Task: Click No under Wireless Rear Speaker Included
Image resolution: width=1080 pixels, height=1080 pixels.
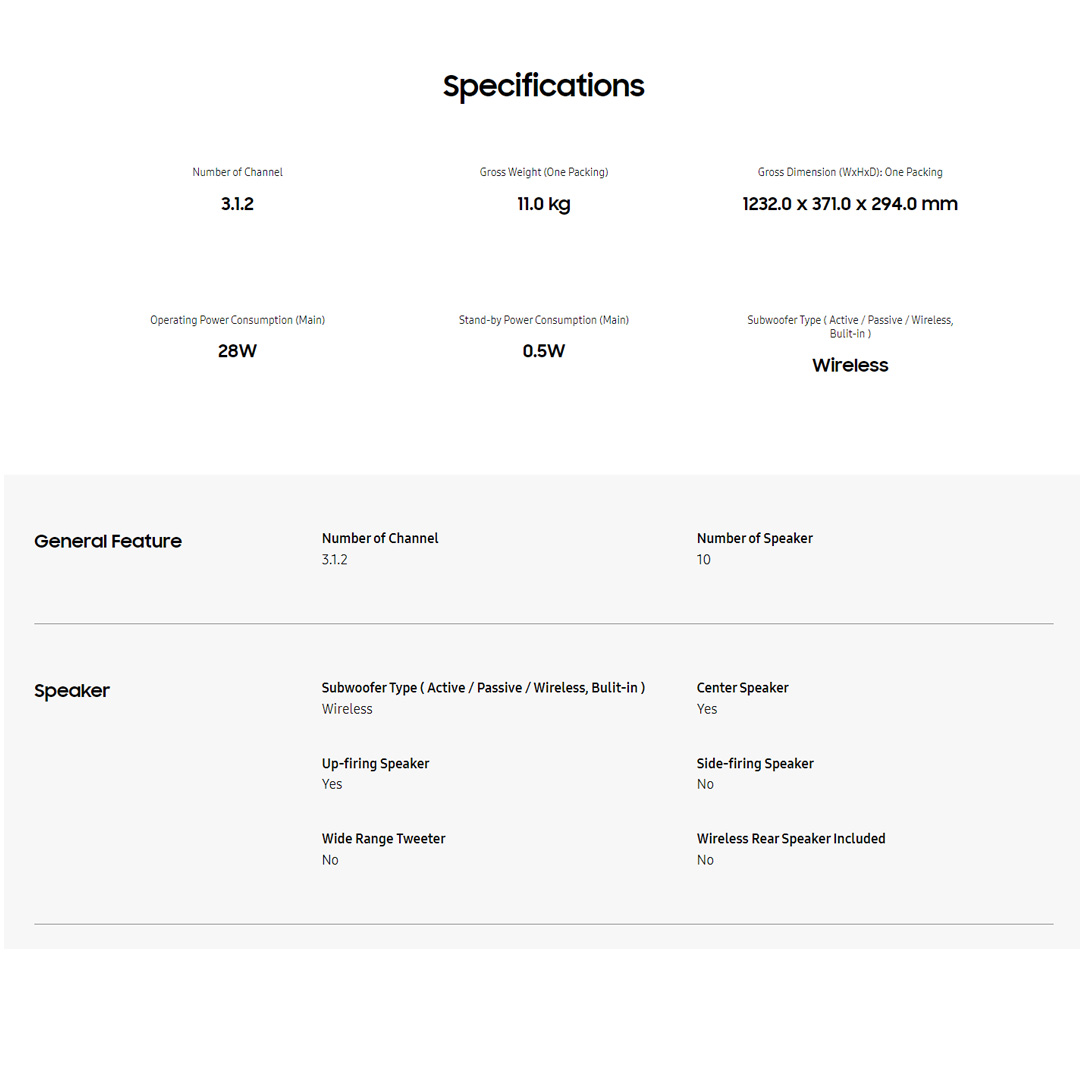Action: pyautogui.click(x=705, y=860)
